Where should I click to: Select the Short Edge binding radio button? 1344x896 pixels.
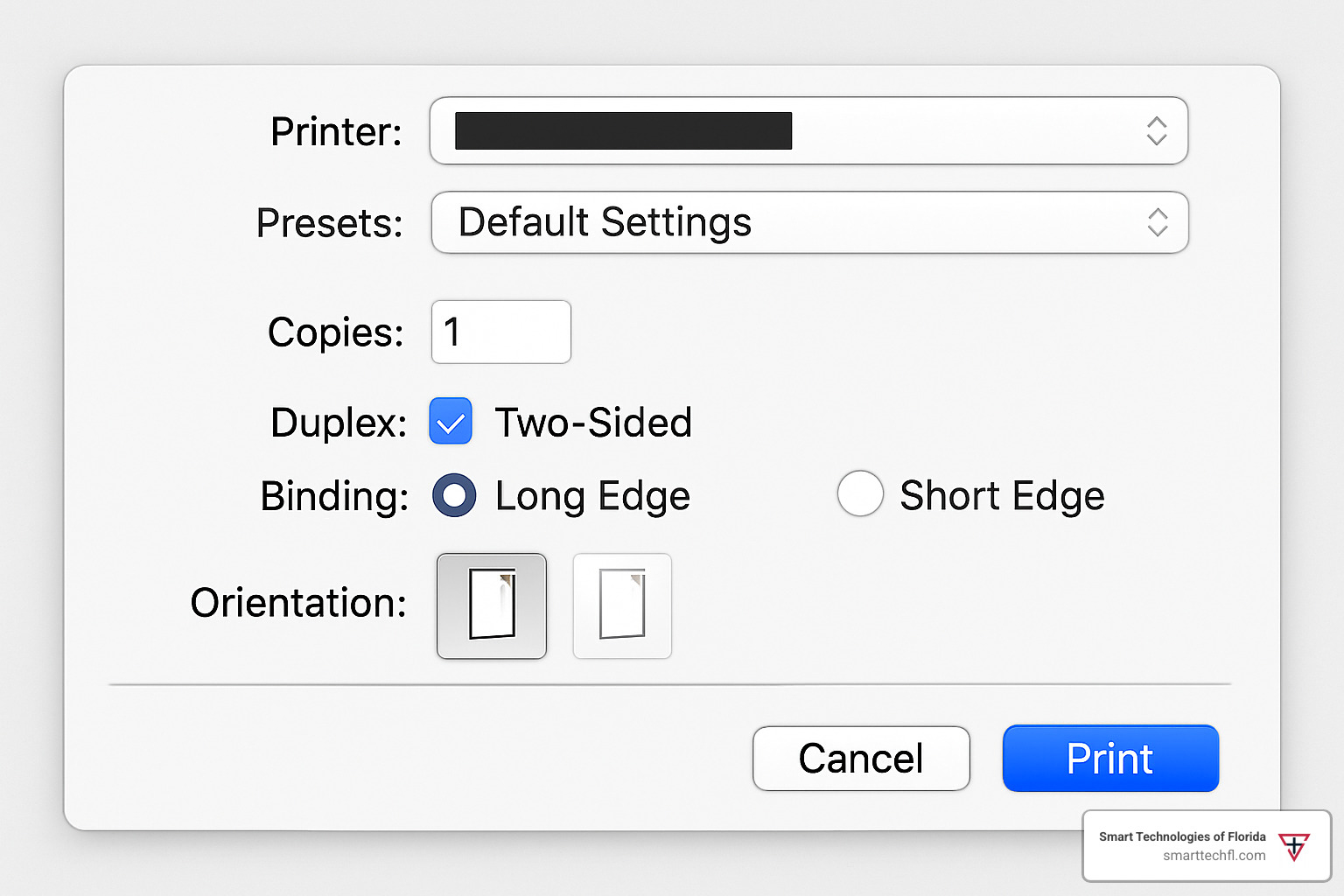pyautogui.click(x=860, y=494)
